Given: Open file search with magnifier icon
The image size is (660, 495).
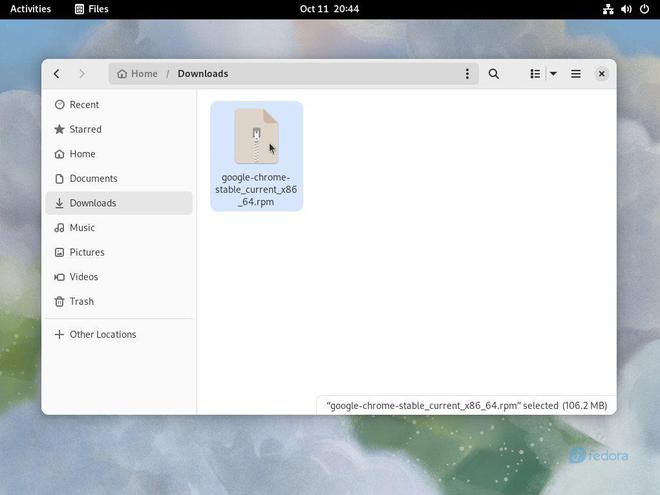Looking at the screenshot, I should coord(493,74).
